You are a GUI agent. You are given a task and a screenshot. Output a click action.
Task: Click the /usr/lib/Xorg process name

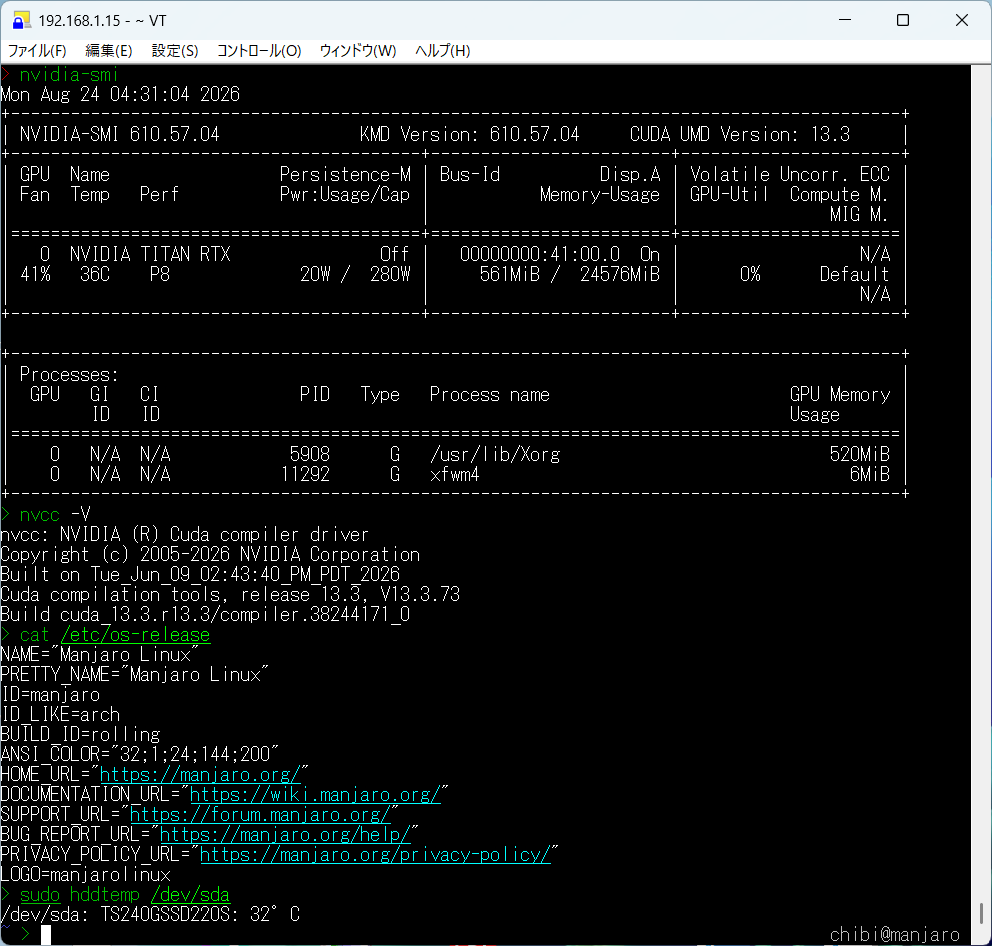point(495,454)
